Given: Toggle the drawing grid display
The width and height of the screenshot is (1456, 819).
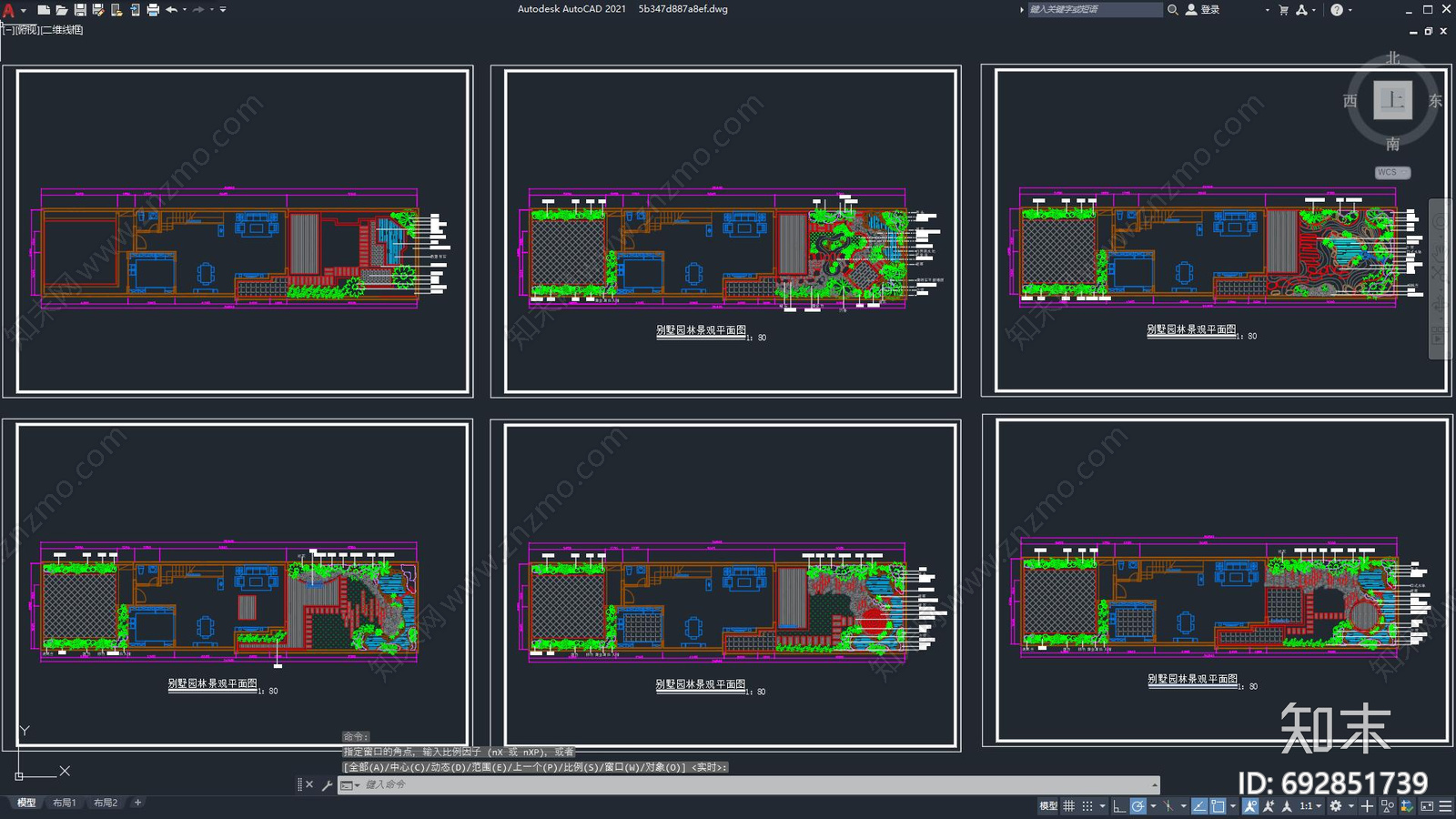Looking at the screenshot, I should point(1068,806).
